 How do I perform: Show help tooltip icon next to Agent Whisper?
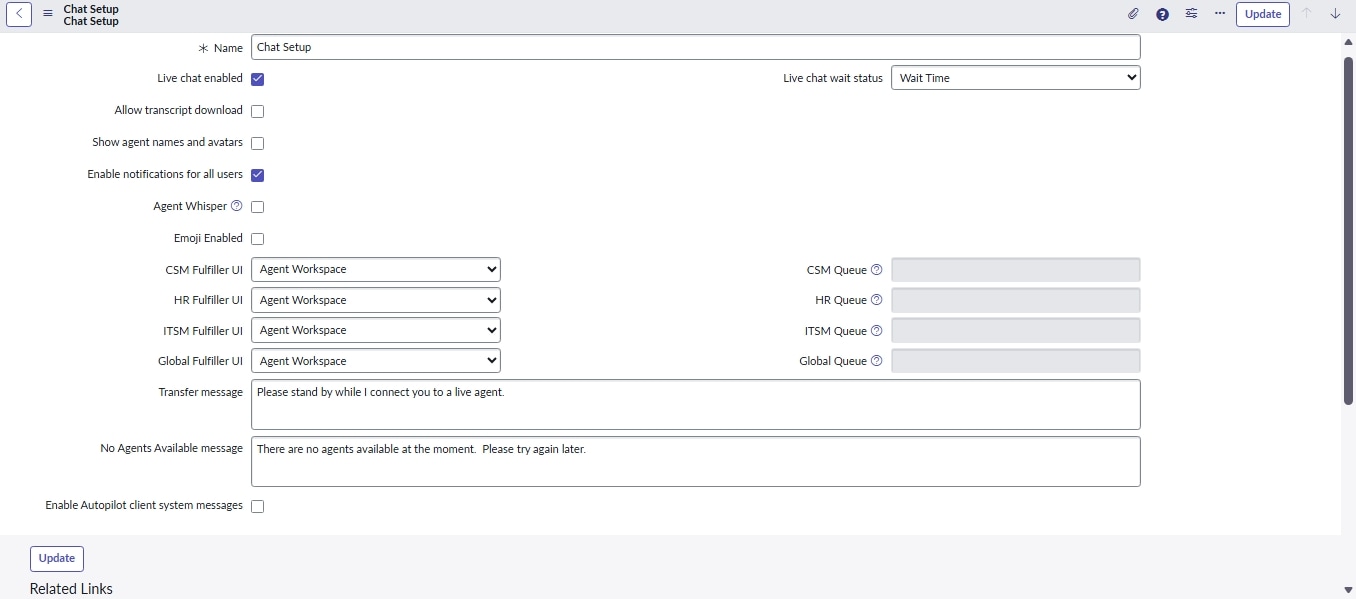point(237,206)
